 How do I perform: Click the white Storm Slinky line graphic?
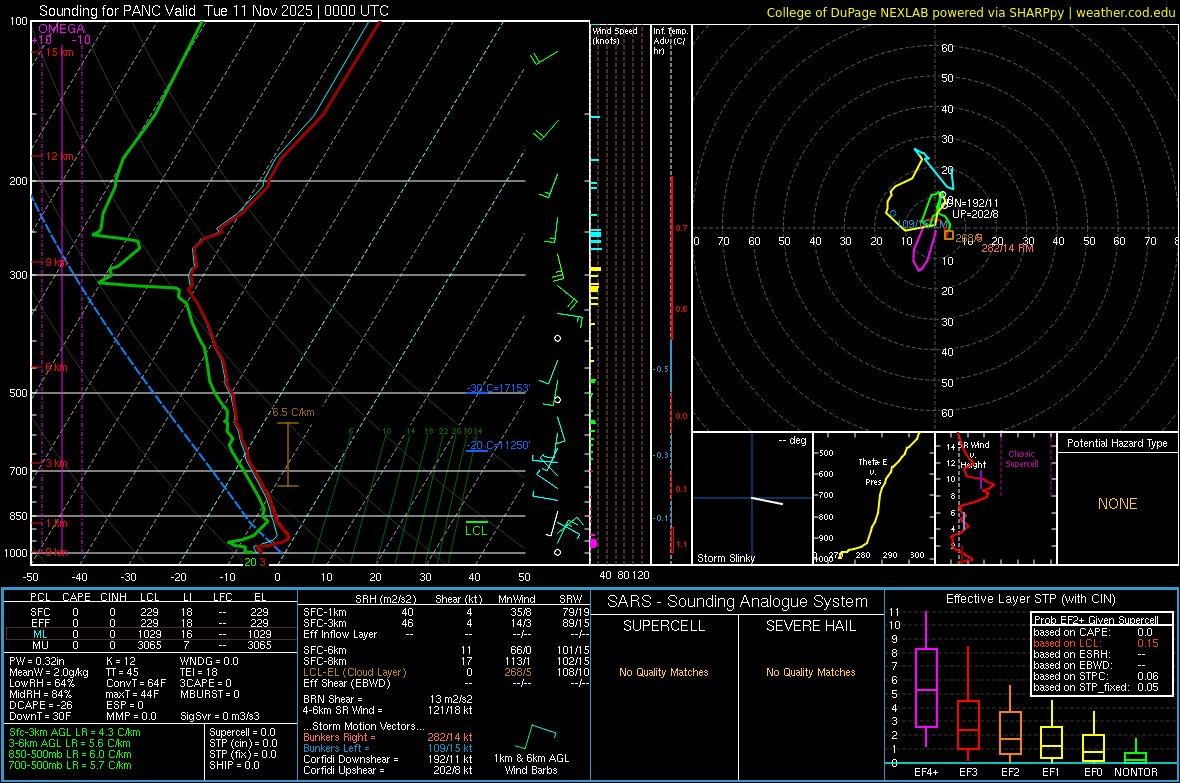pos(767,501)
